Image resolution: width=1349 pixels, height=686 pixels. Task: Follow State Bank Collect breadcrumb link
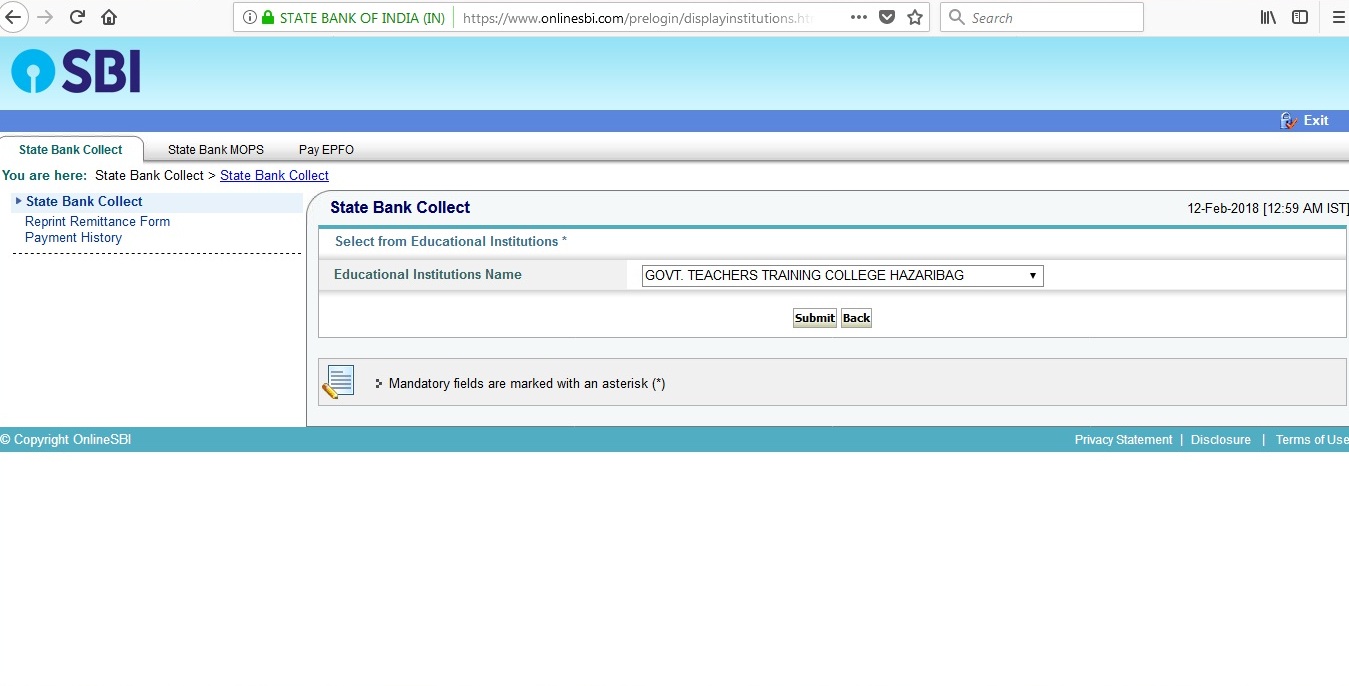pos(274,175)
